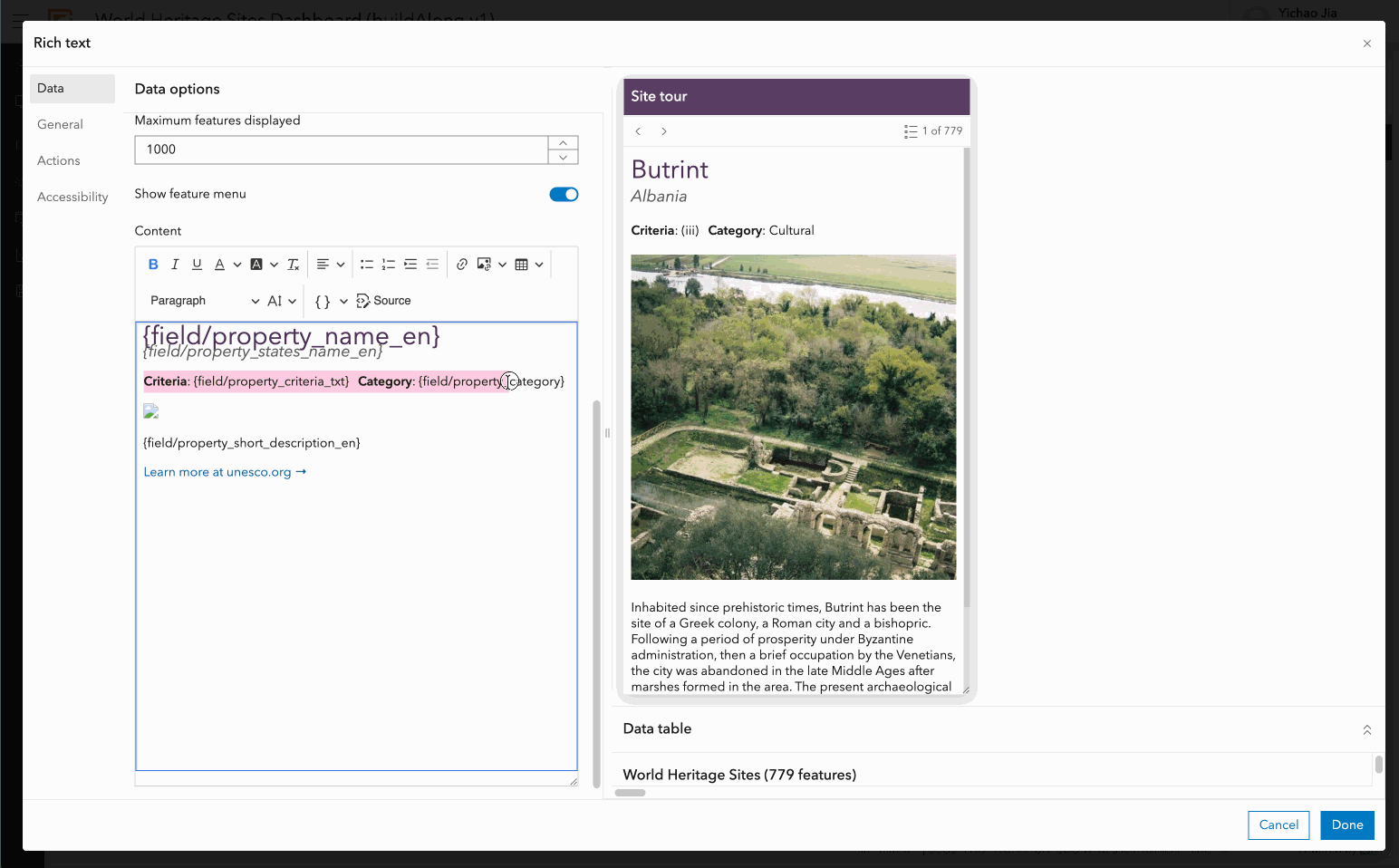The image size is (1399, 868).
Task: Remove formatting with the Tx icon
Action: pos(294,265)
